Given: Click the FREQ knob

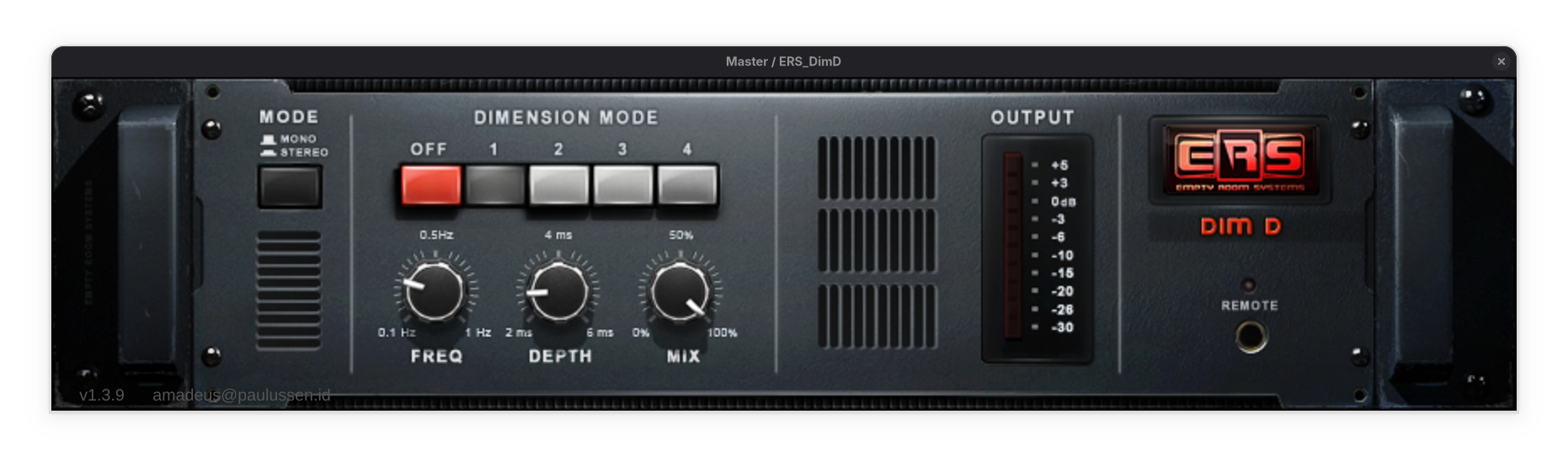Looking at the screenshot, I should coord(435,291).
